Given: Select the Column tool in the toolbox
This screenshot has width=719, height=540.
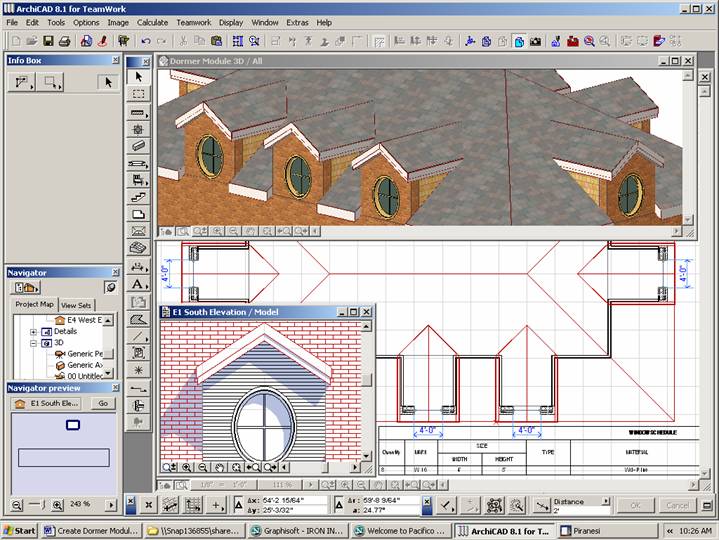Looking at the screenshot, I should click(138, 129).
